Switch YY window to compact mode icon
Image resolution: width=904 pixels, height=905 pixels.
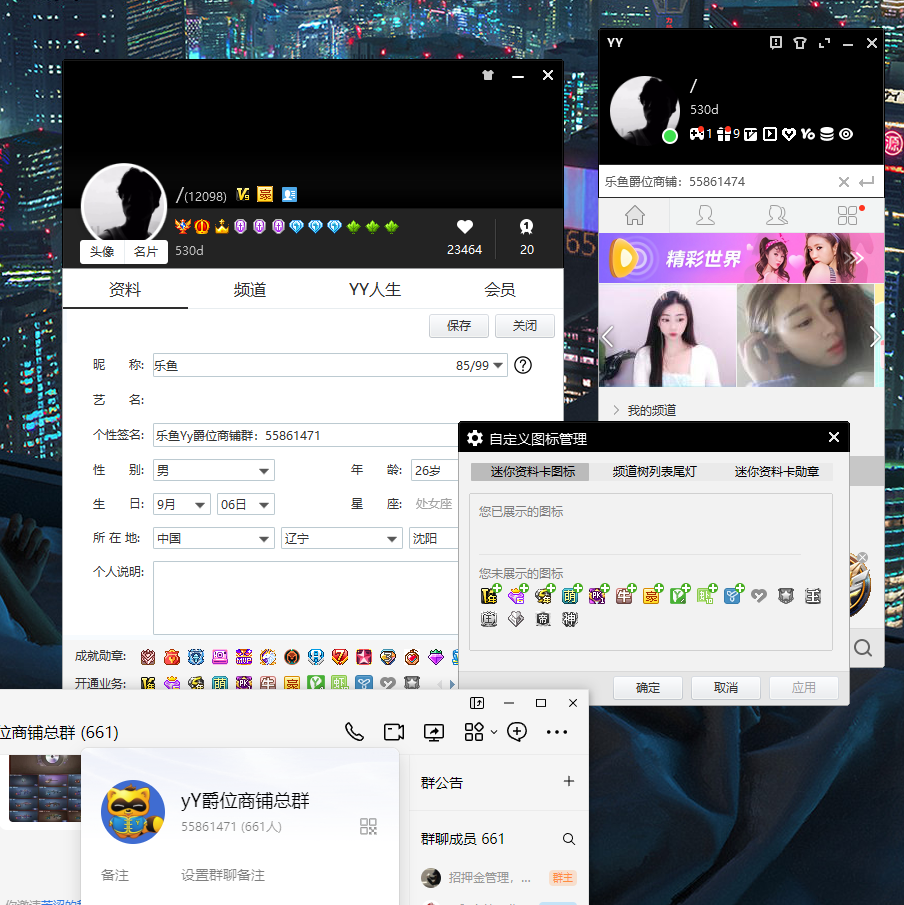click(824, 43)
